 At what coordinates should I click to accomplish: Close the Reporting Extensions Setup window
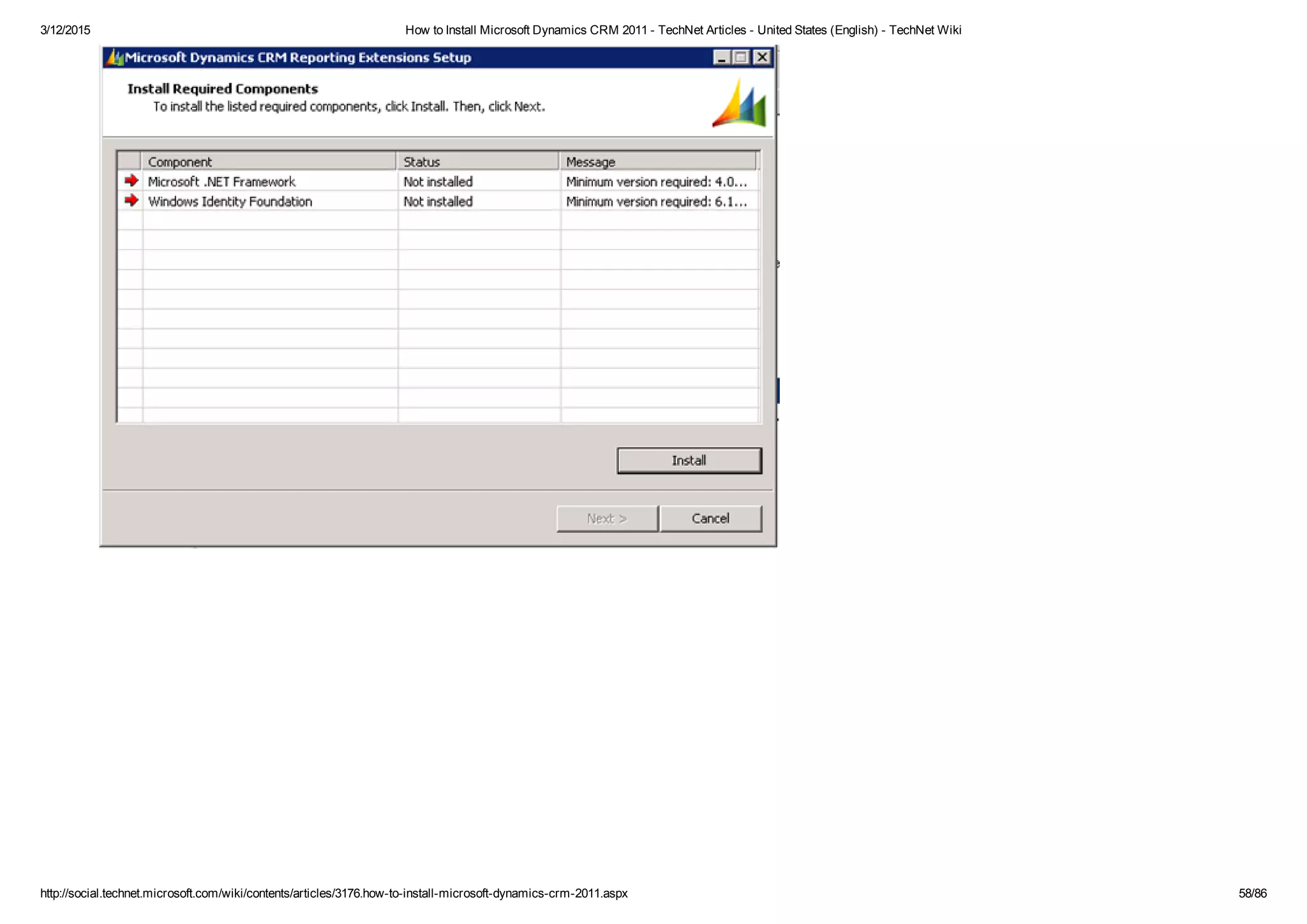(762, 57)
